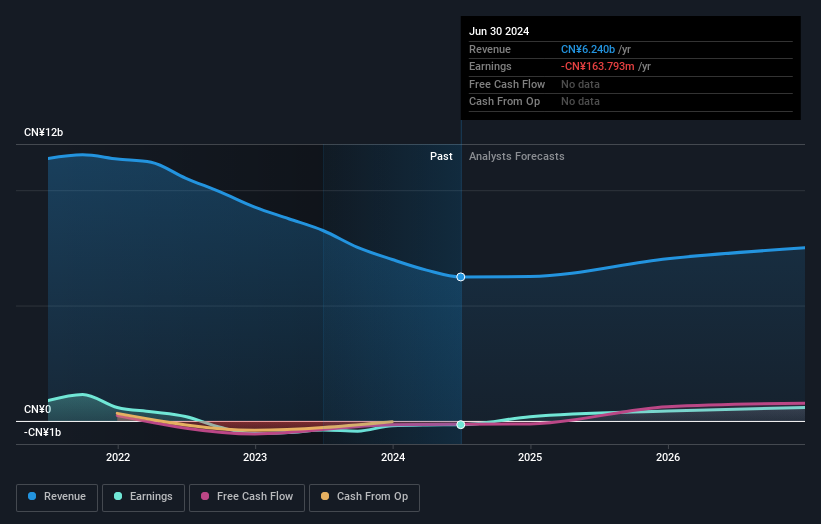Click the tooltip Earnings row label
This screenshot has width=821, height=524.
[x=490, y=66]
